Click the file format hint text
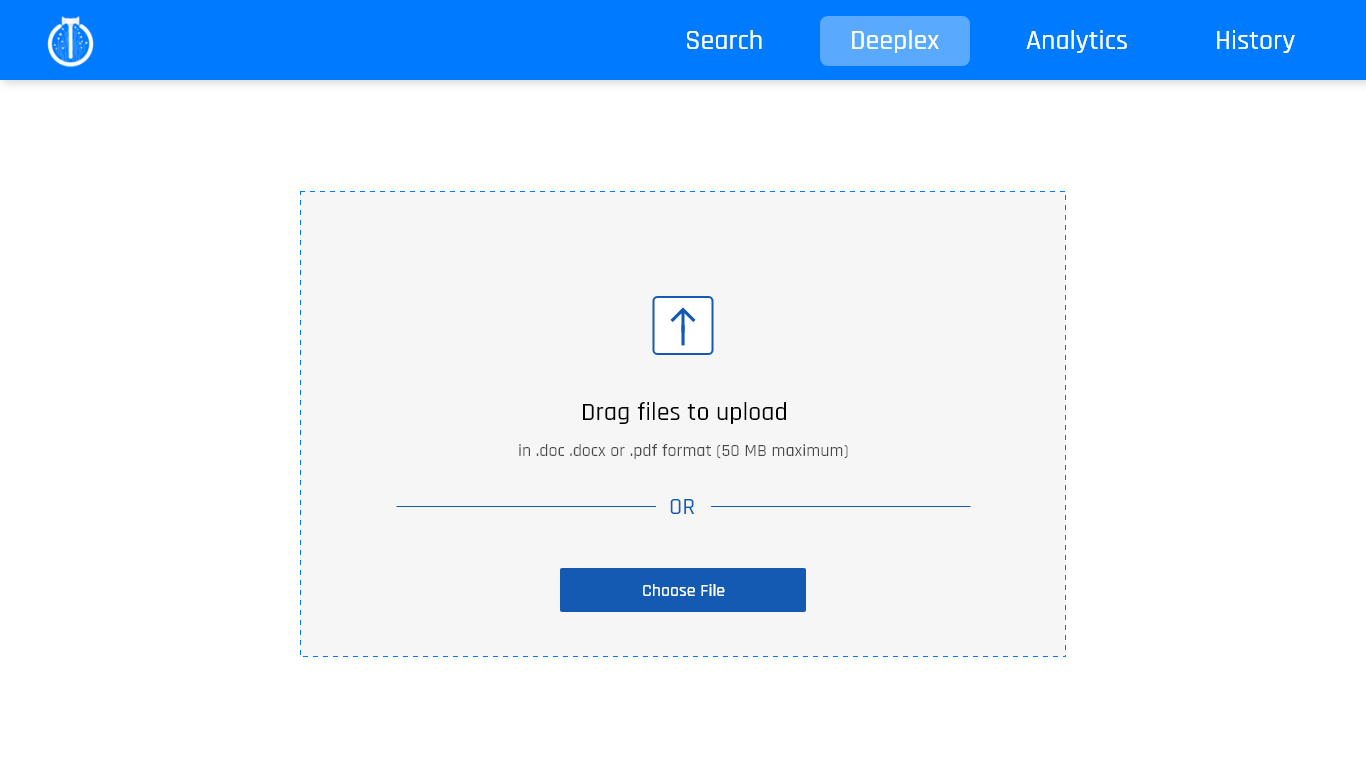1366x768 pixels. coord(683,451)
